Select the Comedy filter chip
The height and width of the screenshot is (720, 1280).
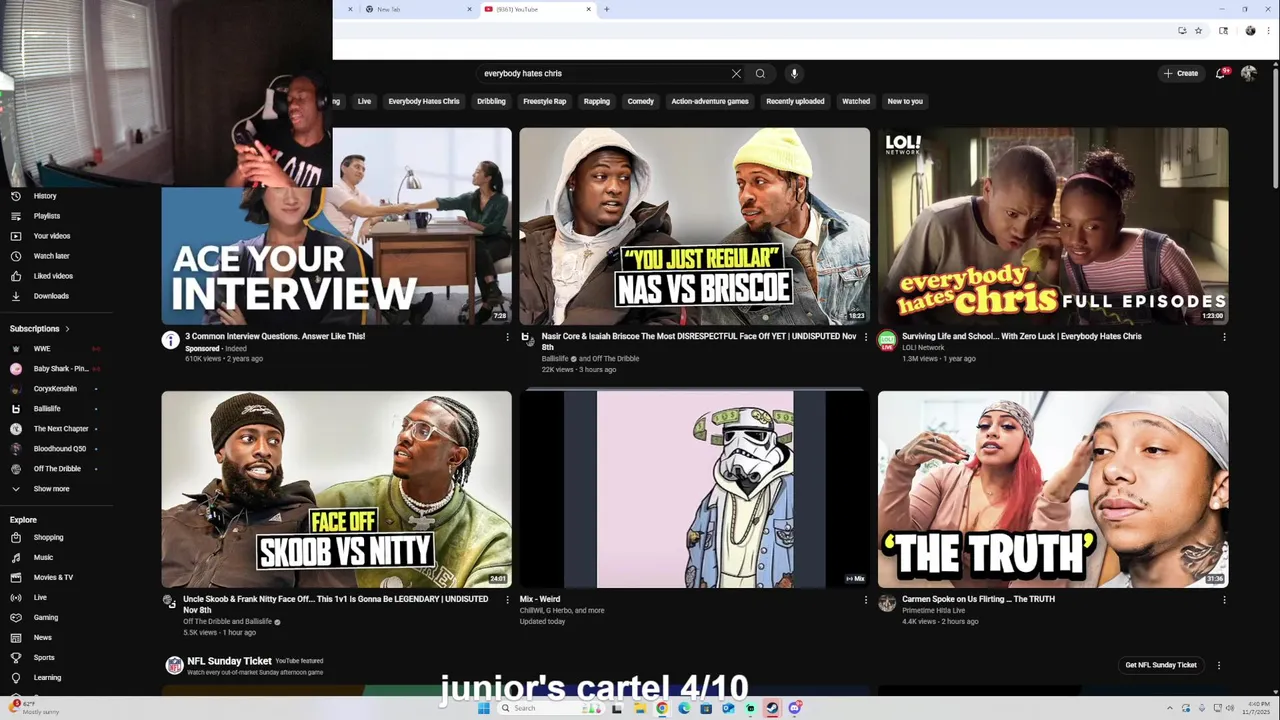(641, 101)
